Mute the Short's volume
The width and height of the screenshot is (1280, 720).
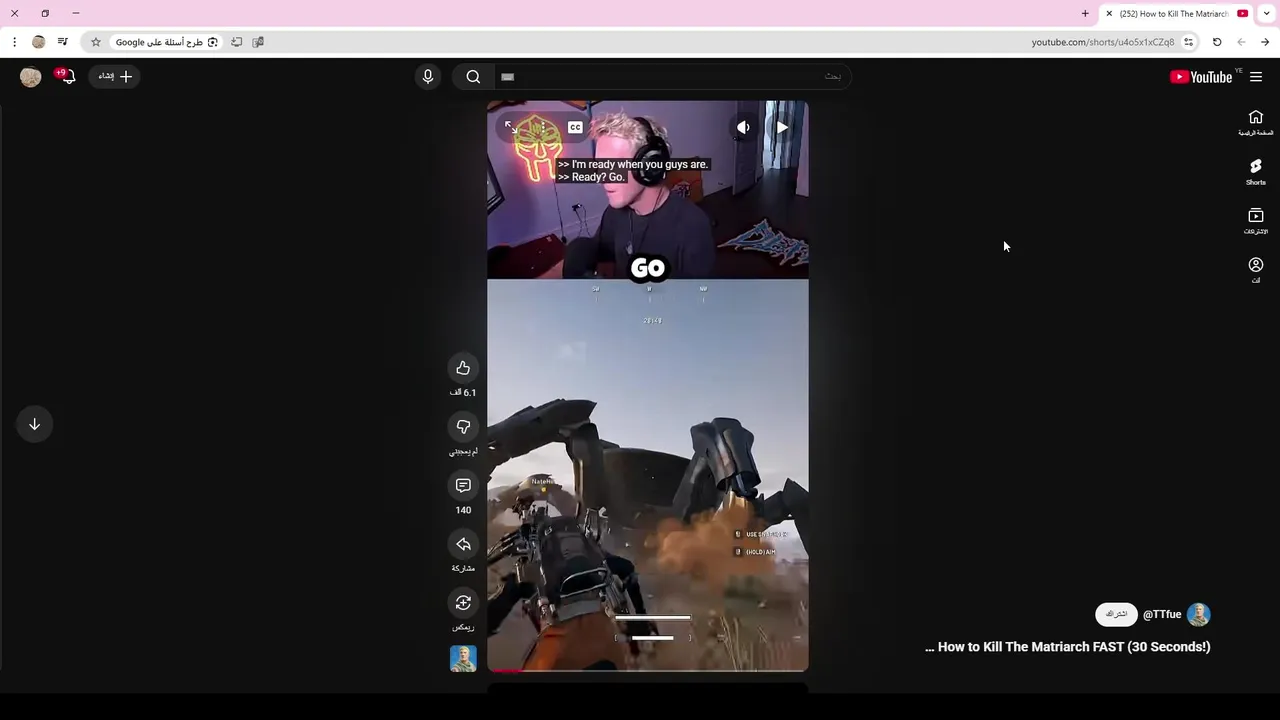pyautogui.click(x=743, y=127)
